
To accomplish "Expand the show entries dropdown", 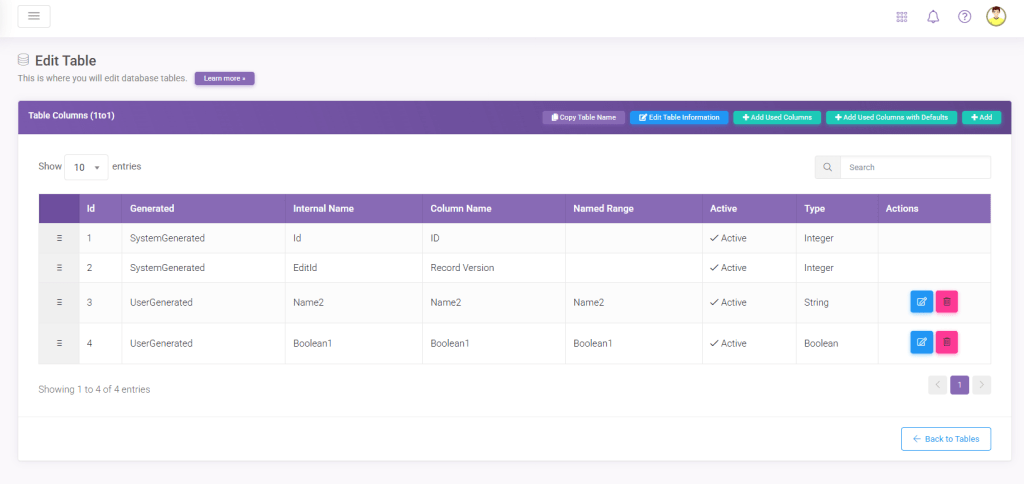I will [x=86, y=168].
